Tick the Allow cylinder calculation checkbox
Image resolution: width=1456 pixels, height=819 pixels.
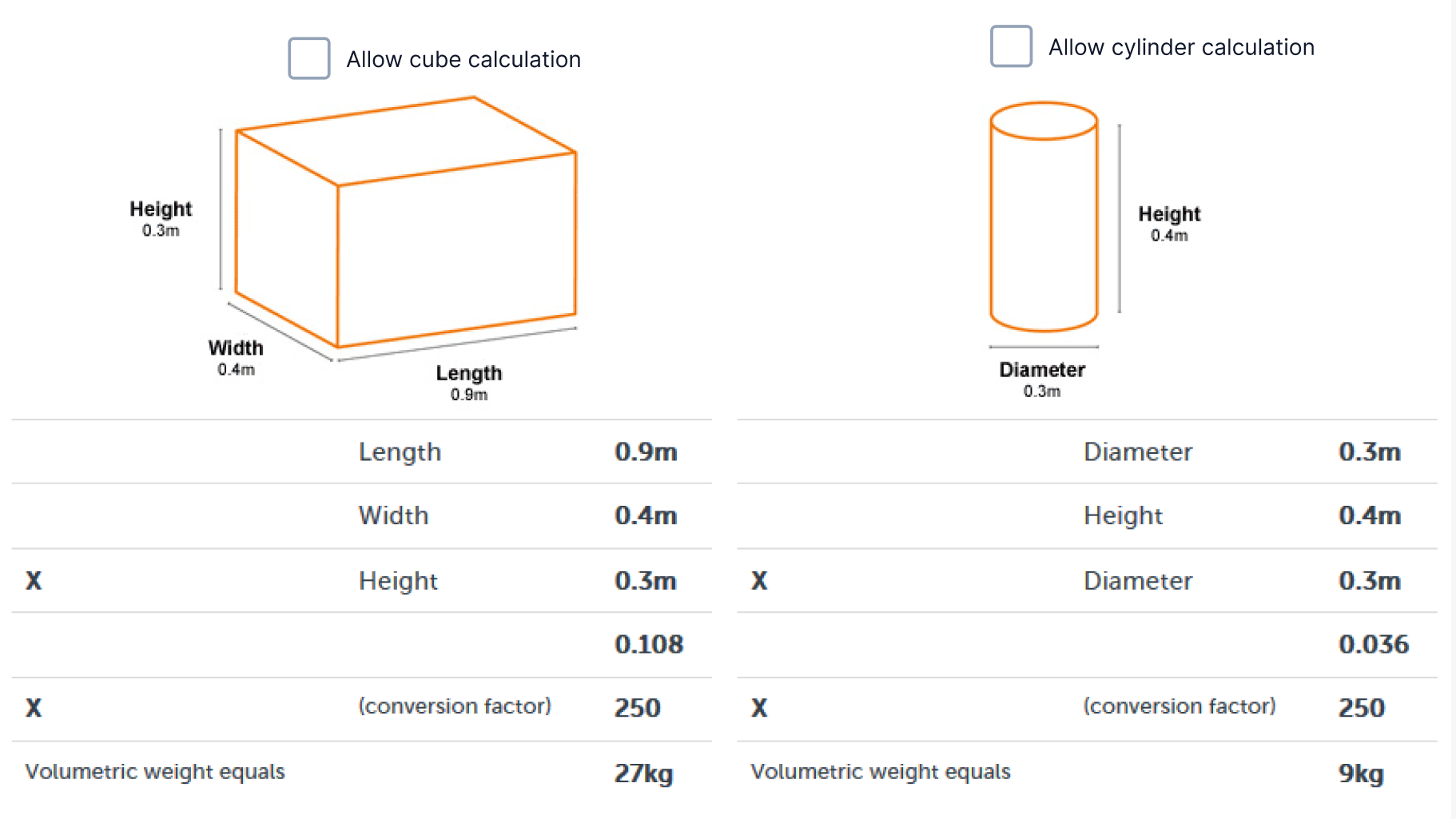pos(1011,46)
